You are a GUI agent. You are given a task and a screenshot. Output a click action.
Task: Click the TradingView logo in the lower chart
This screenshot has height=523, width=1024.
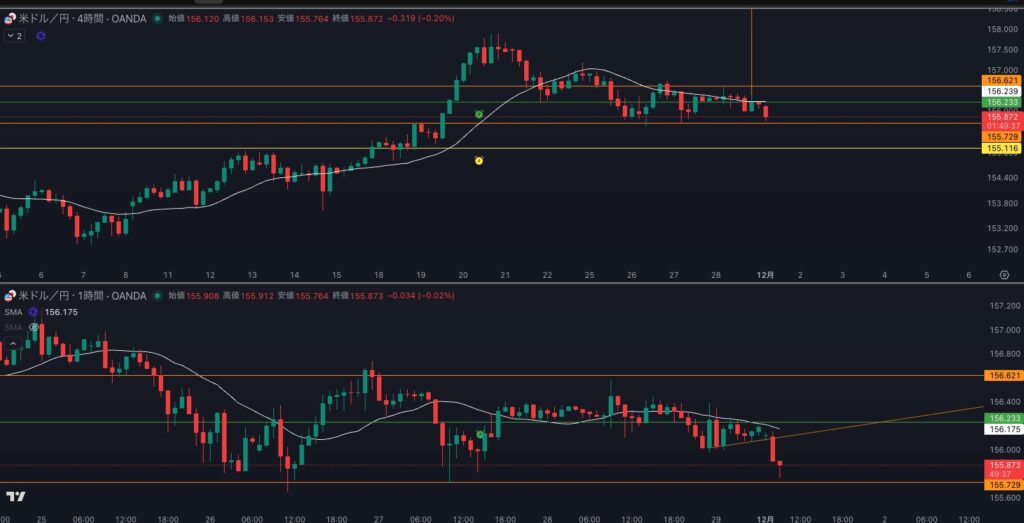click(x=15, y=496)
